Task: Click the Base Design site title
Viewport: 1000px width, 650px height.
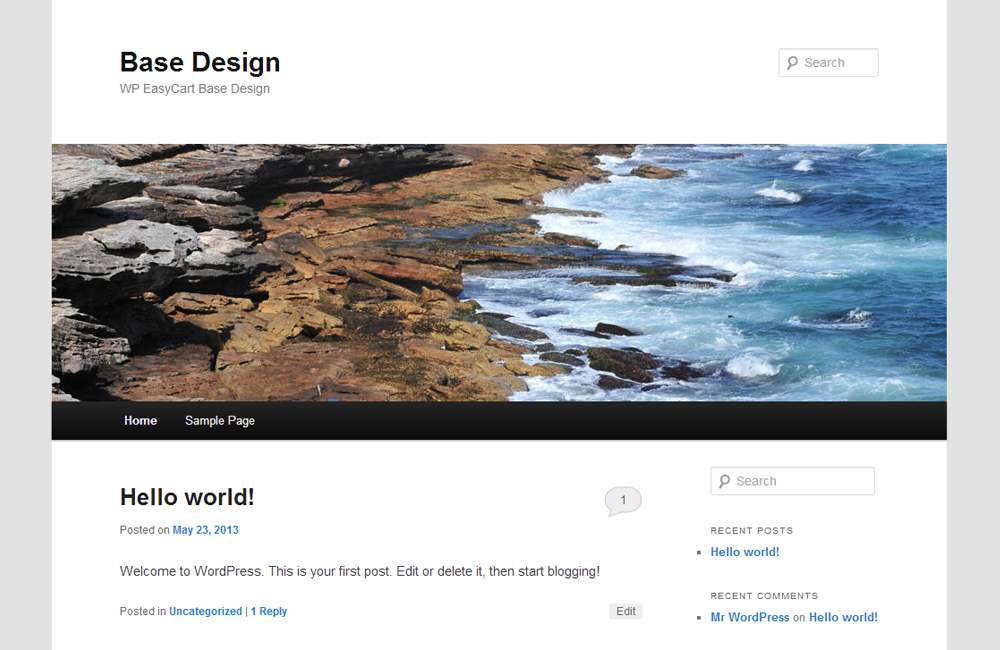Action: 199,62
